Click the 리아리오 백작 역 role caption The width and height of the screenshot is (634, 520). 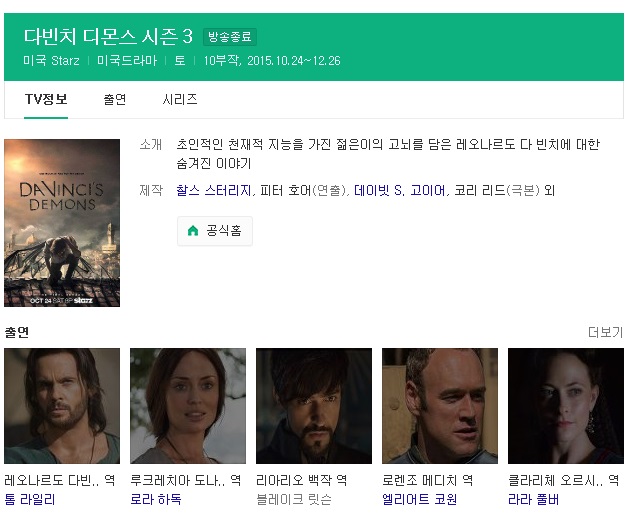(x=302, y=480)
